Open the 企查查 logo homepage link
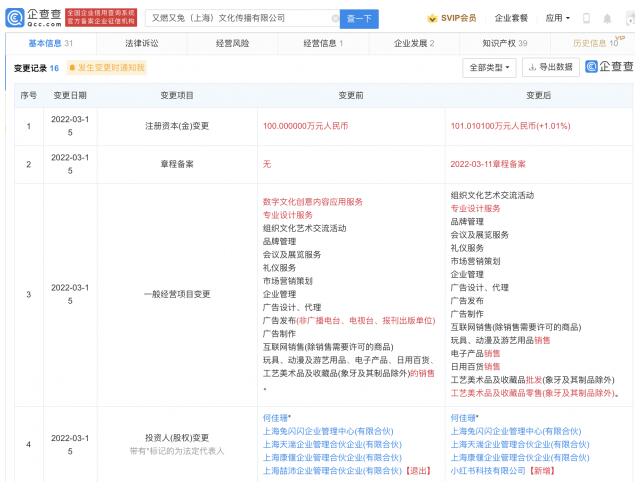 pyautogui.click(x=34, y=18)
